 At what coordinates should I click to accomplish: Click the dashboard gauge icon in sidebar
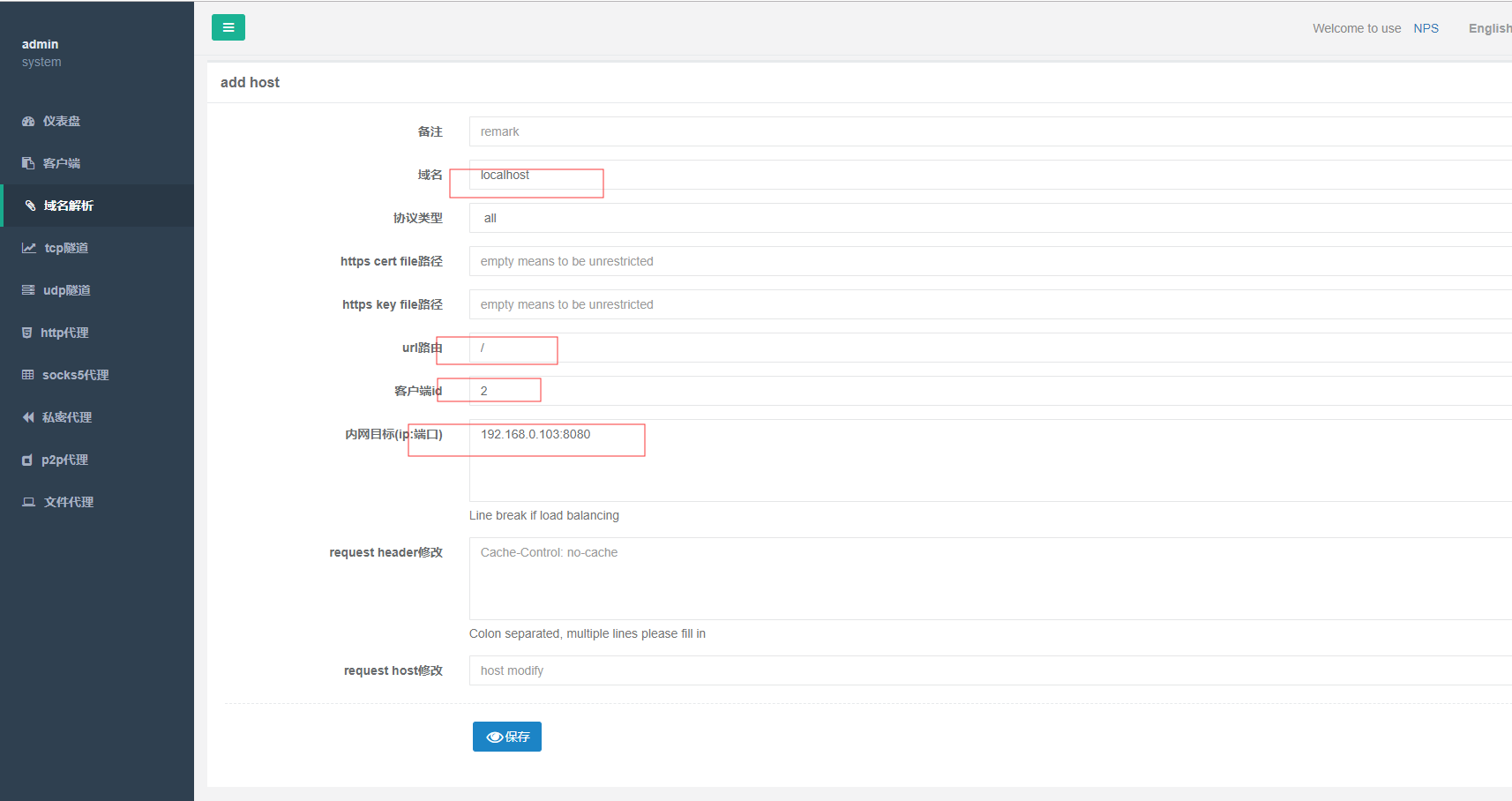point(28,122)
